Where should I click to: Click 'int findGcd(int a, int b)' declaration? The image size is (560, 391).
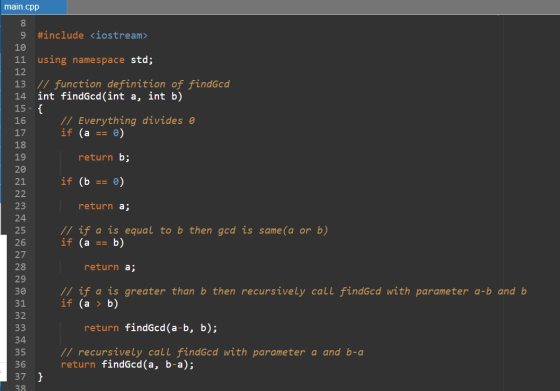110,96
